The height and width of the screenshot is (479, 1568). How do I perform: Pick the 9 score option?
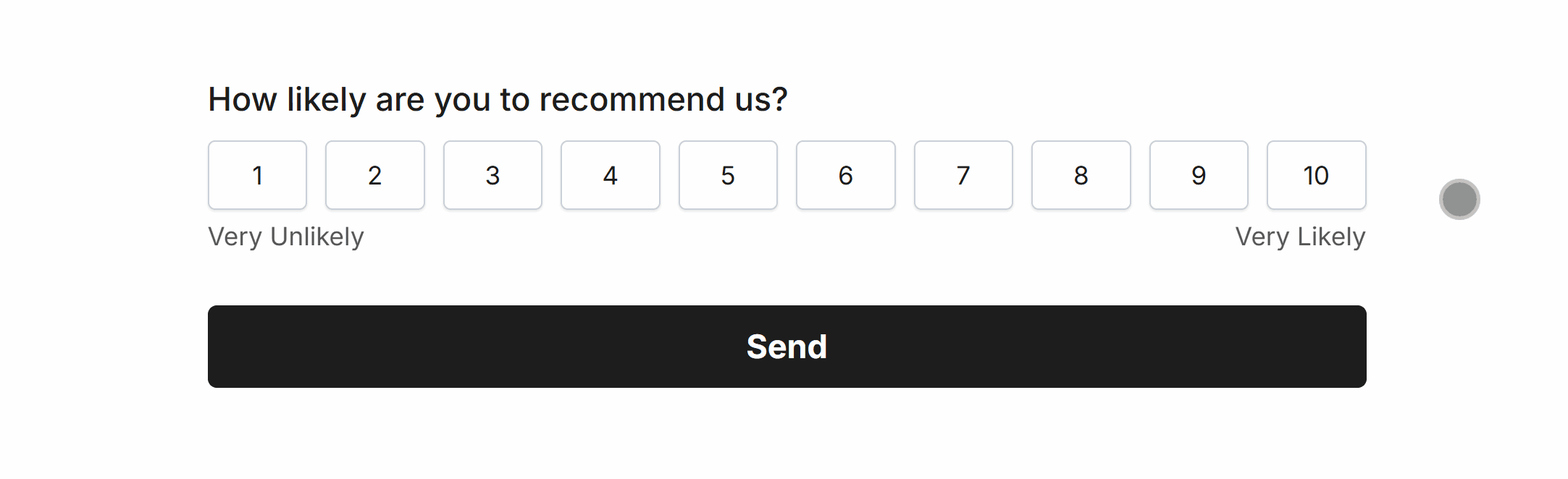pos(1199,175)
